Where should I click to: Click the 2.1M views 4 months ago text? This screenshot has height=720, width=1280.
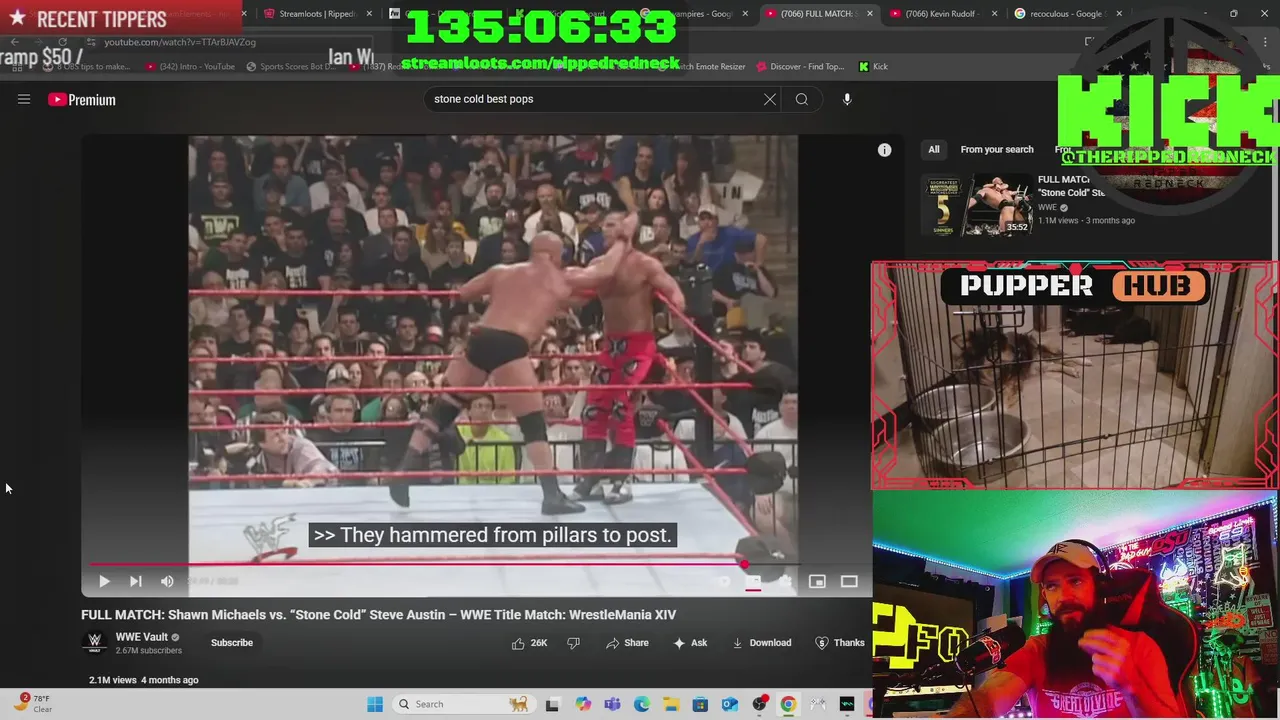point(144,680)
